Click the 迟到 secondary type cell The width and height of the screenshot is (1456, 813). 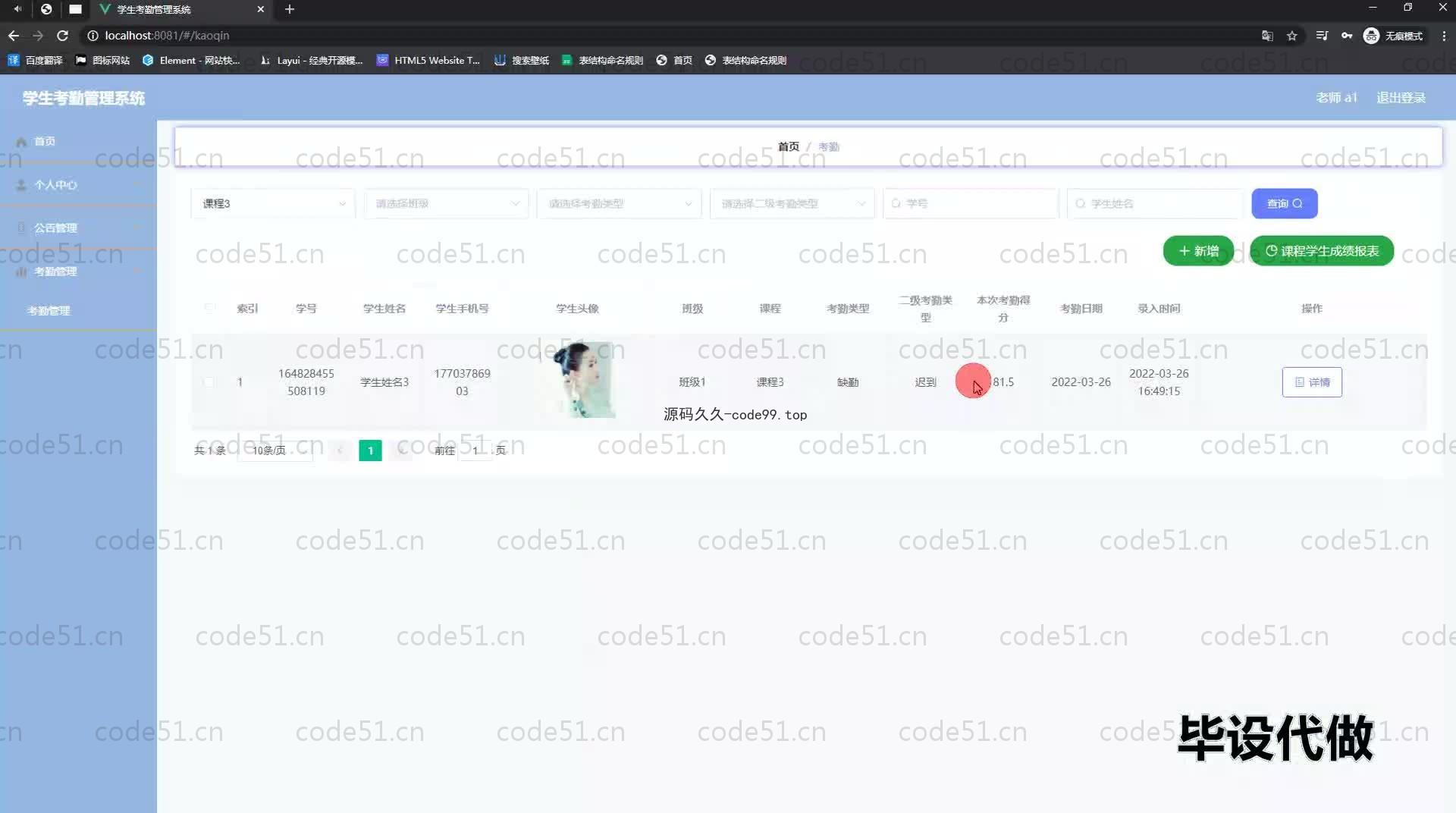926,382
